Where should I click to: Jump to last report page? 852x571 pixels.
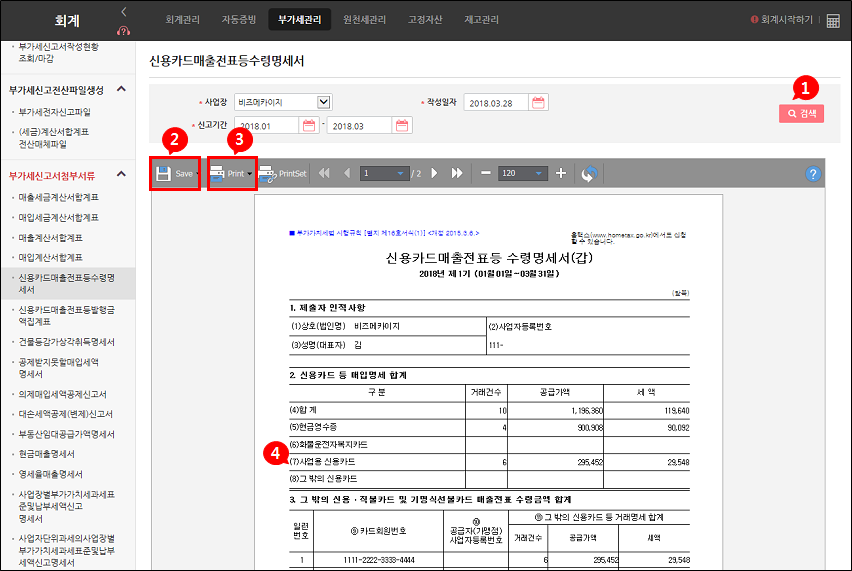click(457, 173)
